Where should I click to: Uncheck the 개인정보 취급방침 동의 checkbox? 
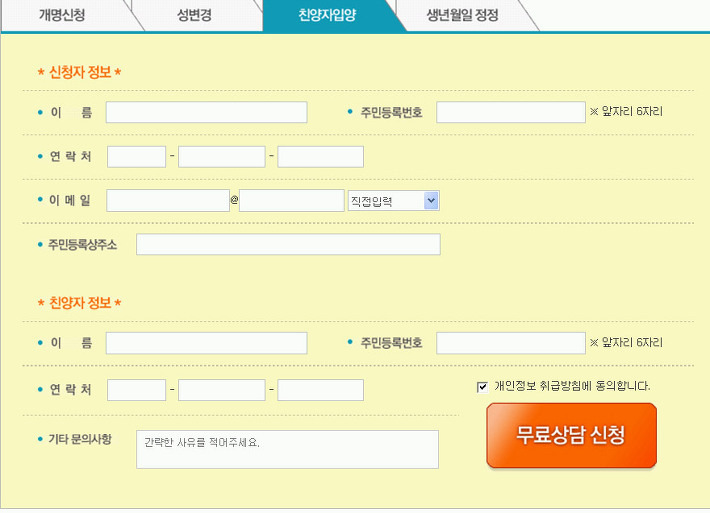pos(482,387)
